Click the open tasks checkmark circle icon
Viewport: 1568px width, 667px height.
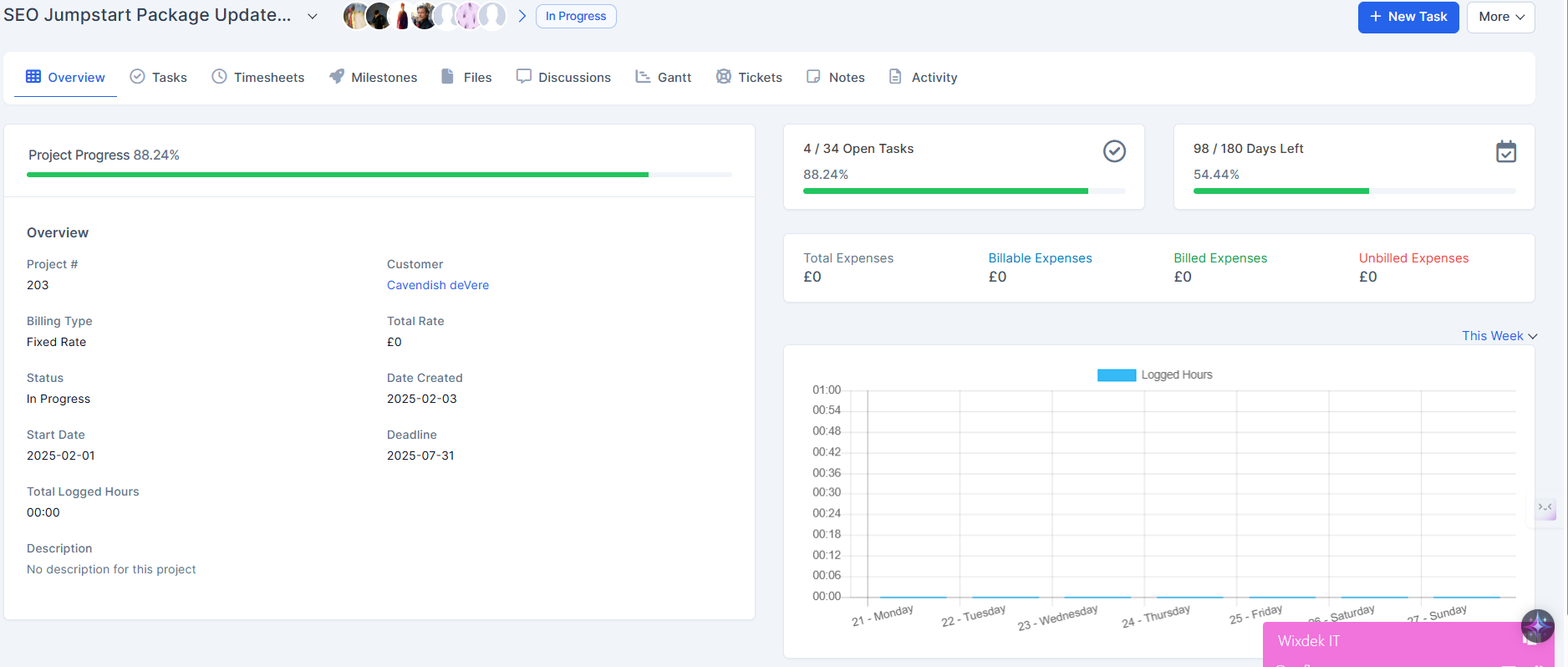[1114, 151]
